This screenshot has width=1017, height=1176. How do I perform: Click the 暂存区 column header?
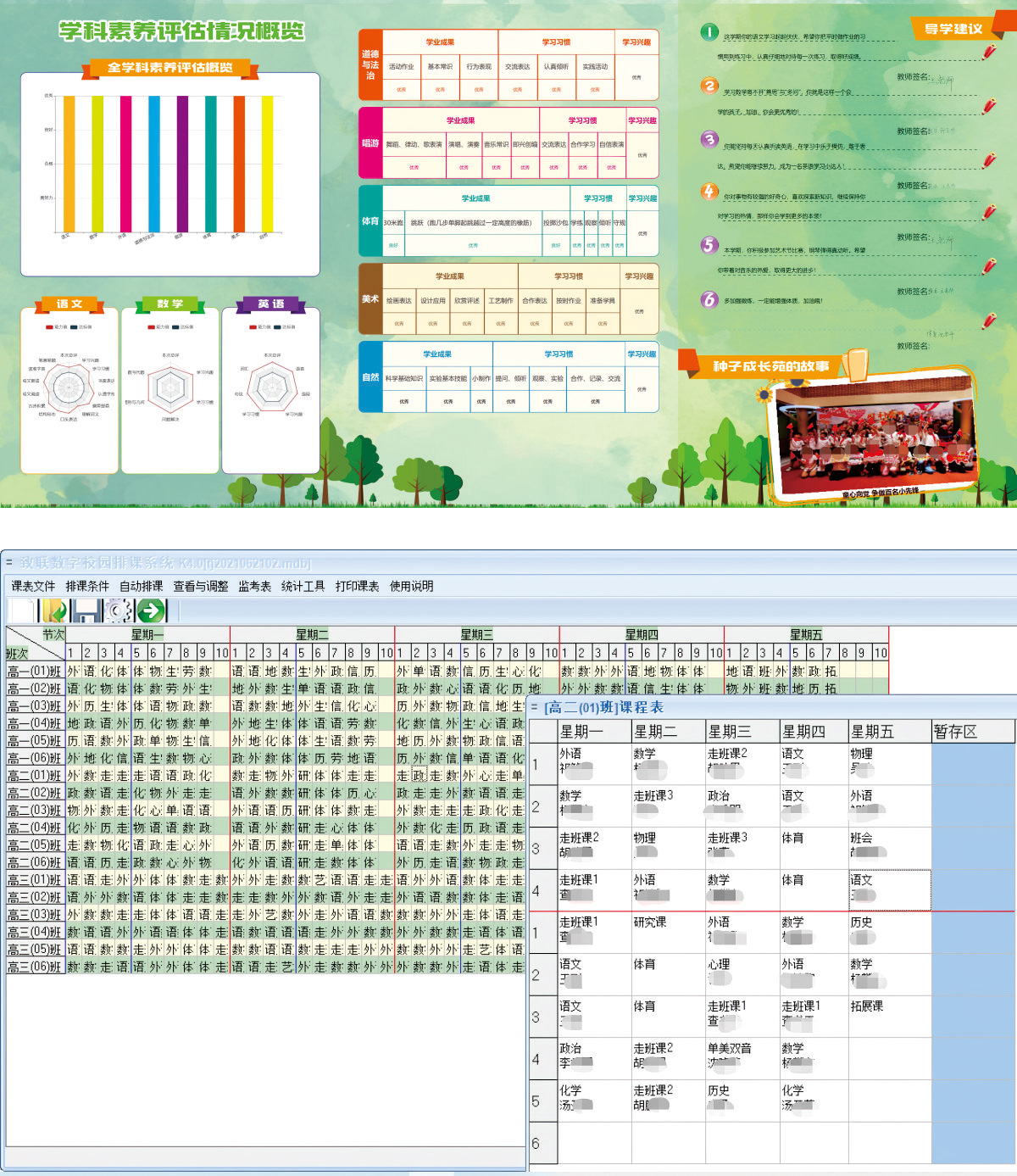[x=973, y=731]
